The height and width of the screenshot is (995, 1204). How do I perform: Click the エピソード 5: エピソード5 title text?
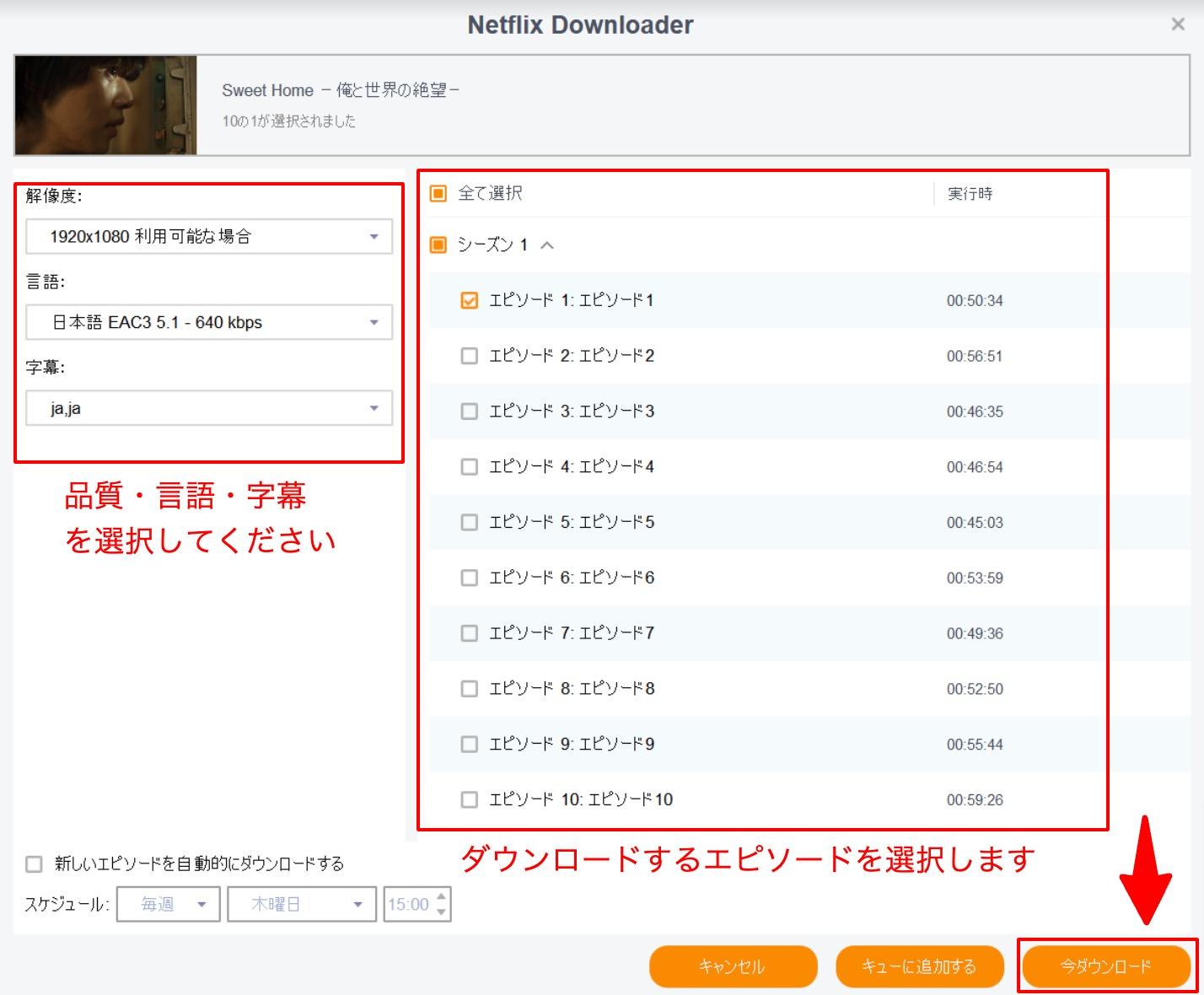[x=572, y=522]
